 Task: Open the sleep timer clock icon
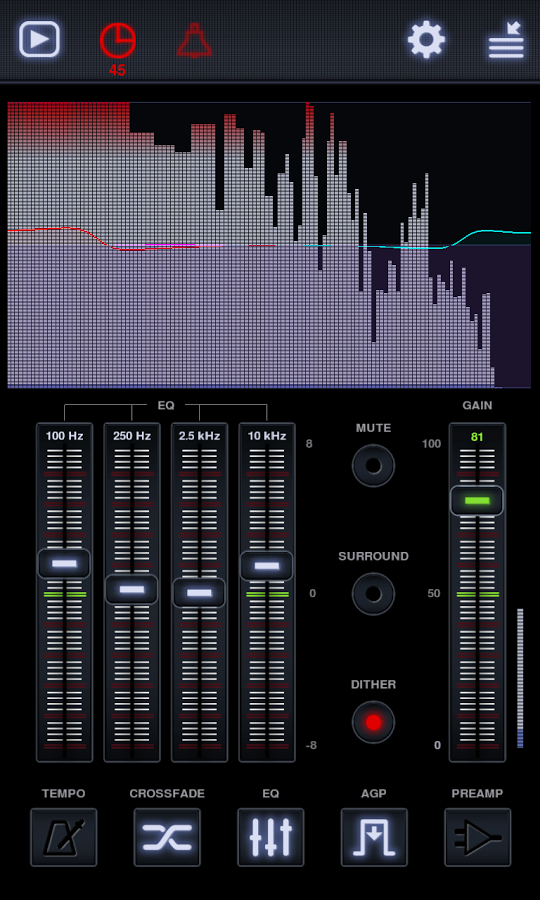coord(118,41)
